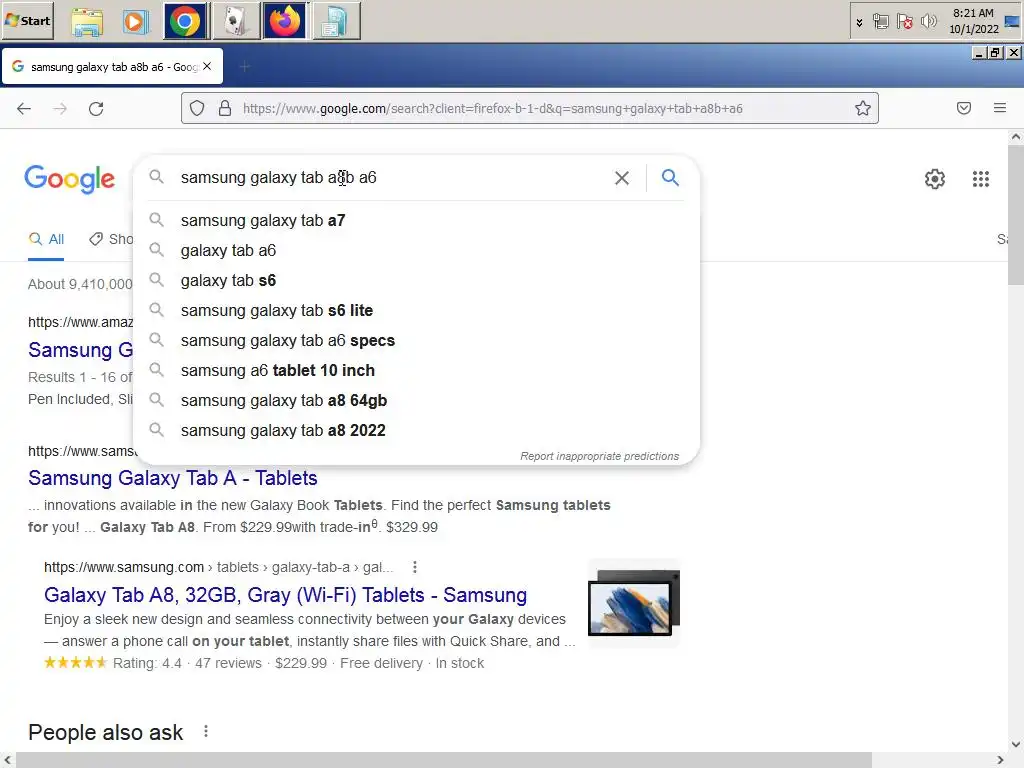Open Action Center flag tray icon
This screenshot has height=768, width=1024.
tap(904, 22)
